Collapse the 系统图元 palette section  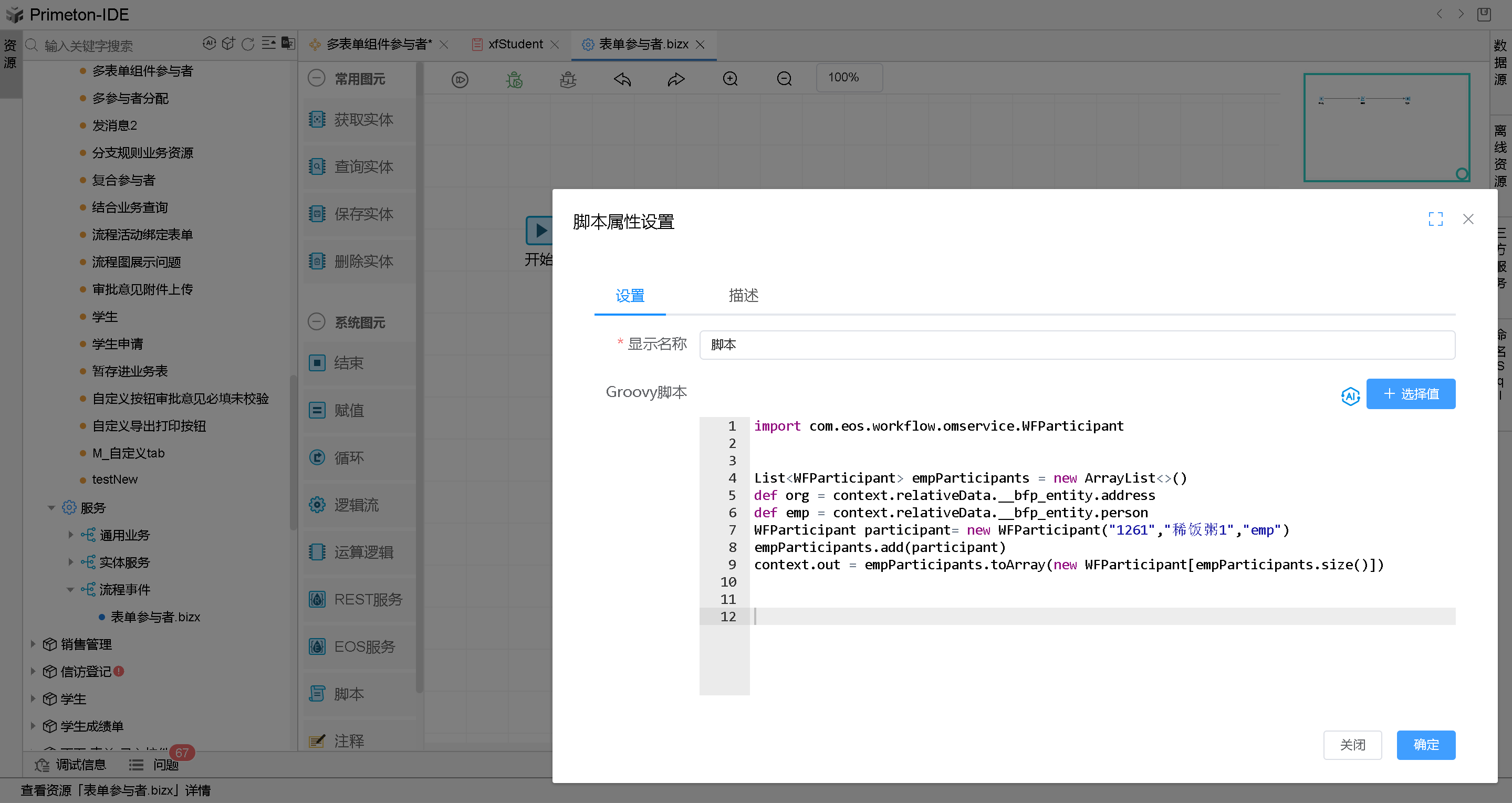coord(316,321)
